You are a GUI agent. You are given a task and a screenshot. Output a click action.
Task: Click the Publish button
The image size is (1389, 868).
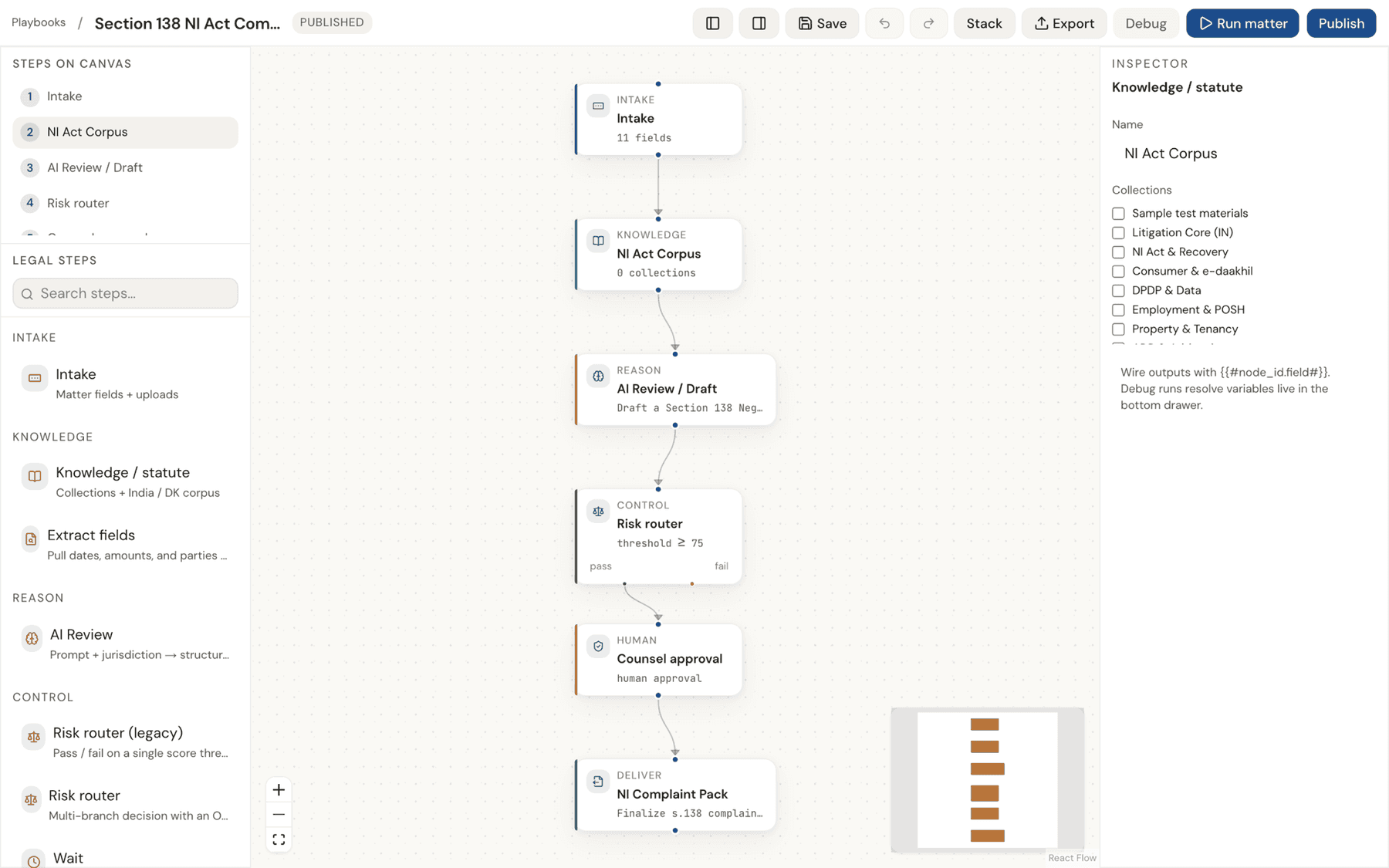coord(1341,23)
